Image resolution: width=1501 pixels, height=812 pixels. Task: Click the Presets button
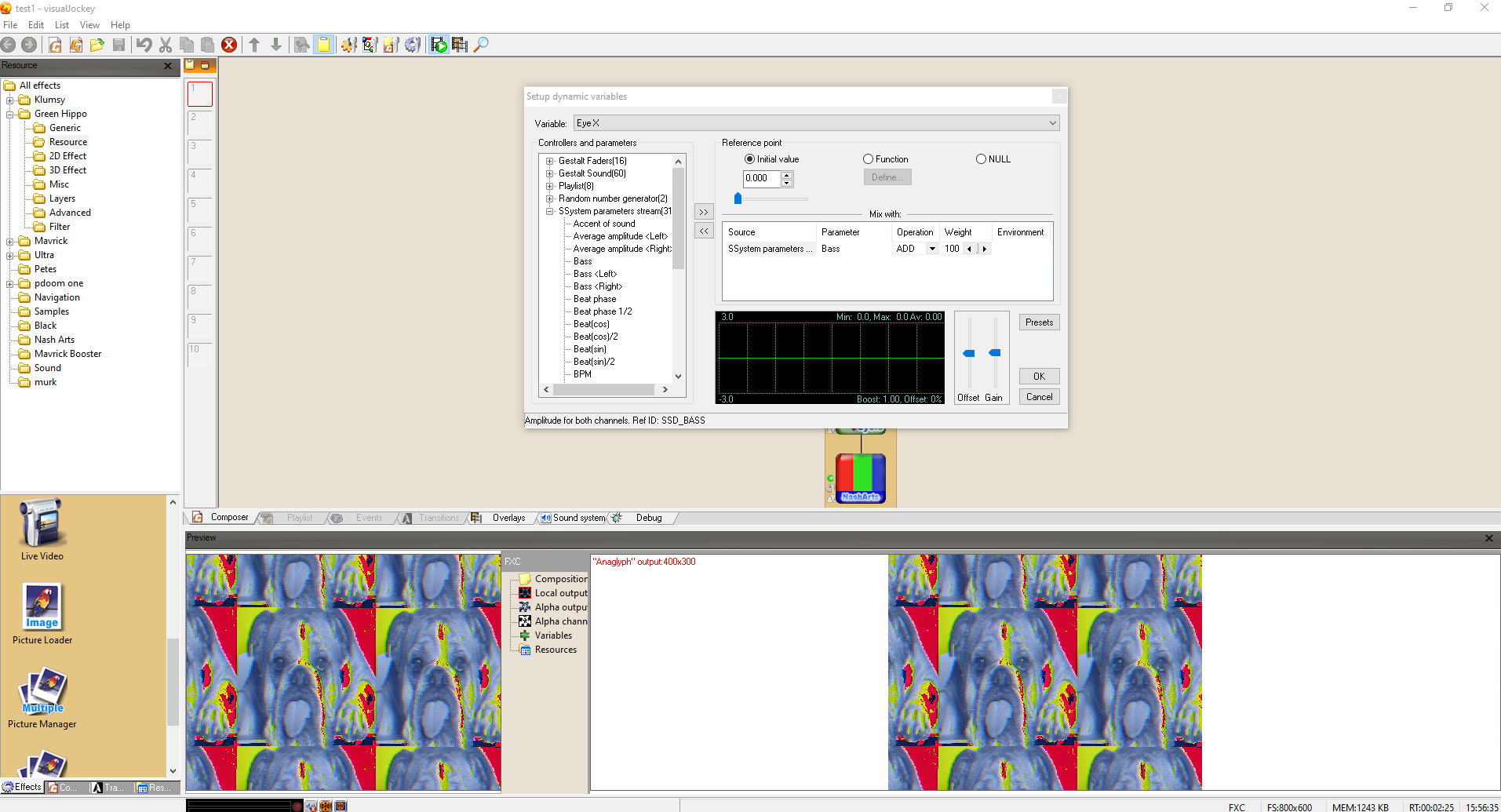pyautogui.click(x=1039, y=322)
